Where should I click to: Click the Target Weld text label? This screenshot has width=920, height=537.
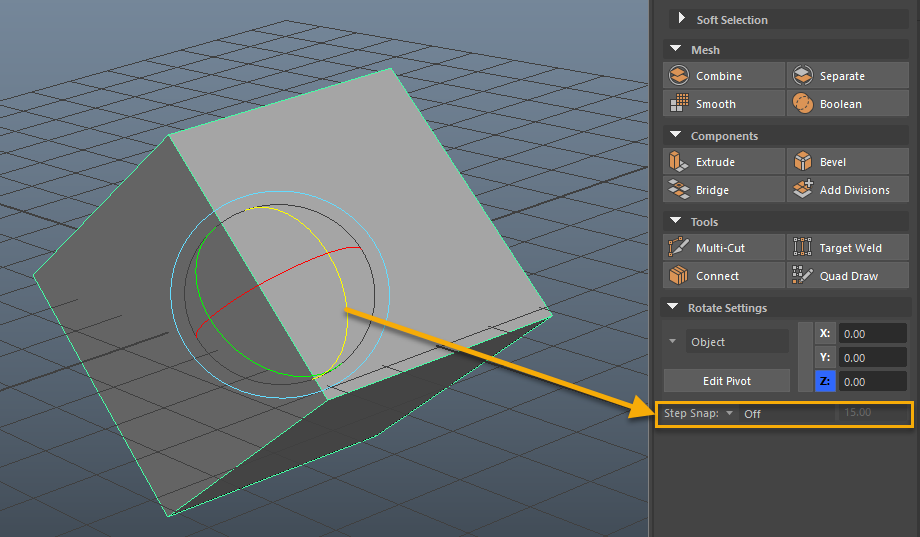[x=850, y=248]
